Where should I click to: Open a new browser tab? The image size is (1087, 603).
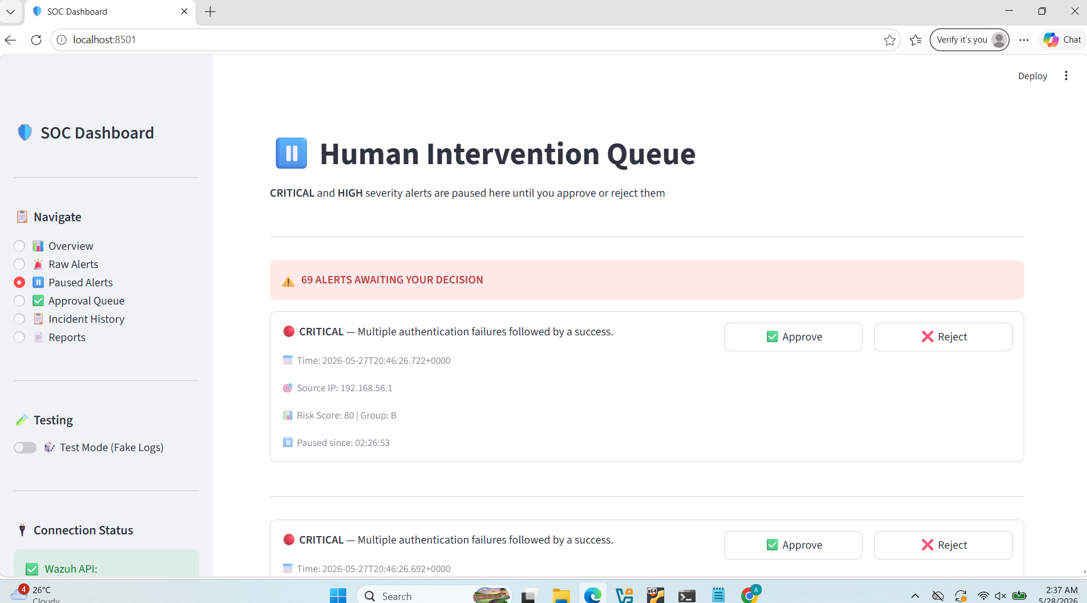210,12
